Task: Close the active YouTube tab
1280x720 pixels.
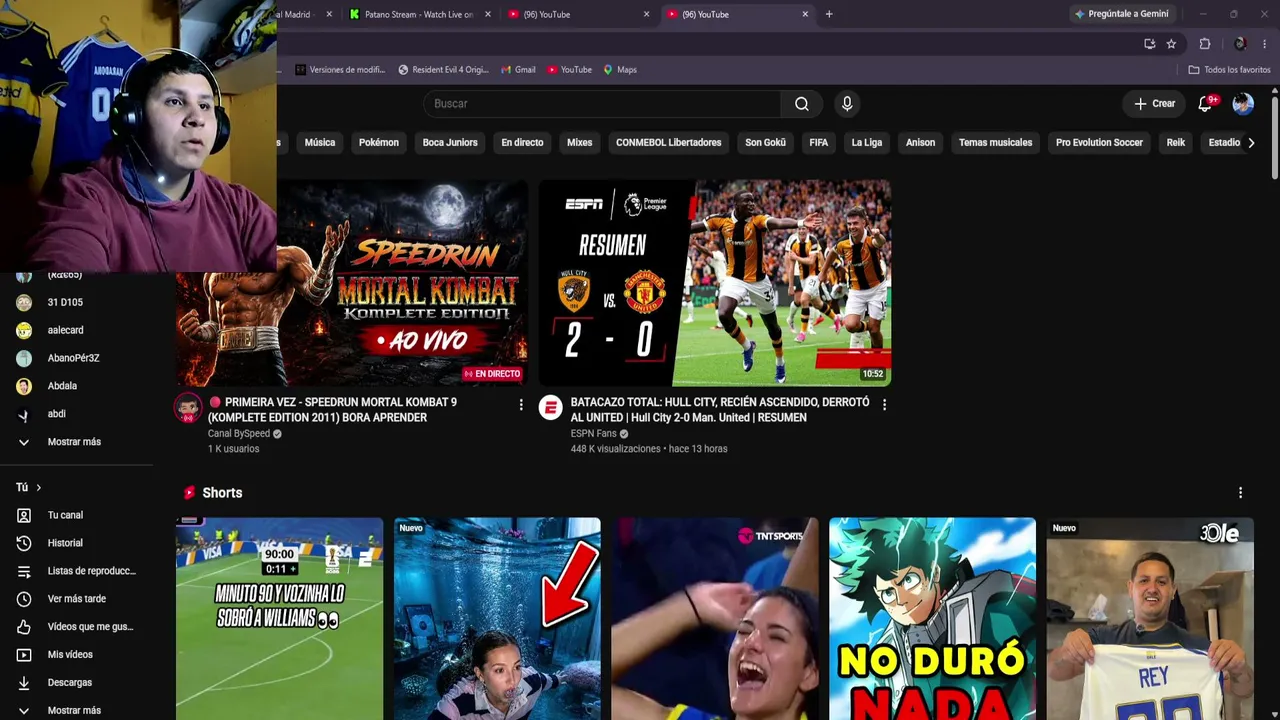Action: tap(805, 14)
